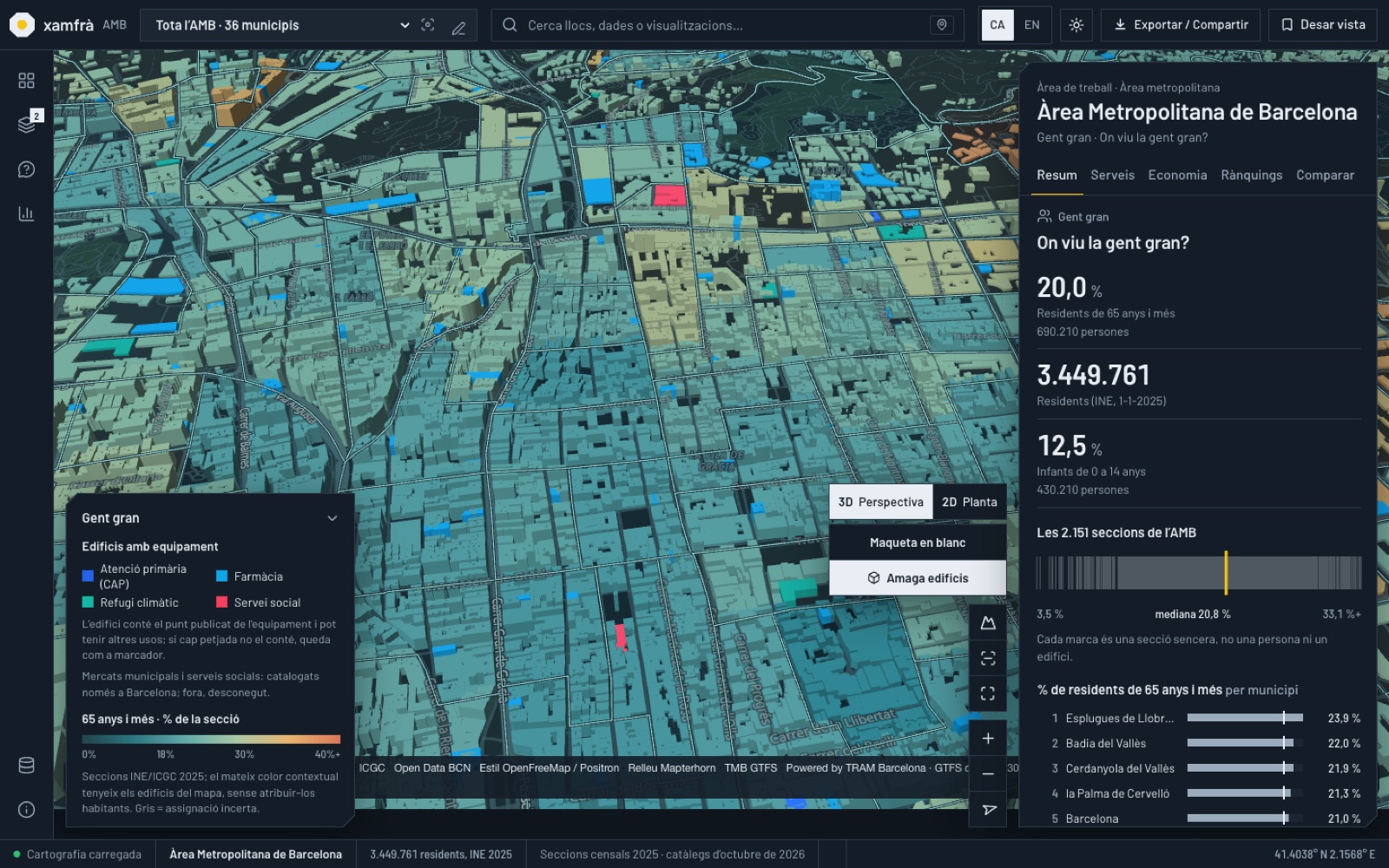Click the compass north arrow icon
1389x868 pixels.
[x=988, y=809]
